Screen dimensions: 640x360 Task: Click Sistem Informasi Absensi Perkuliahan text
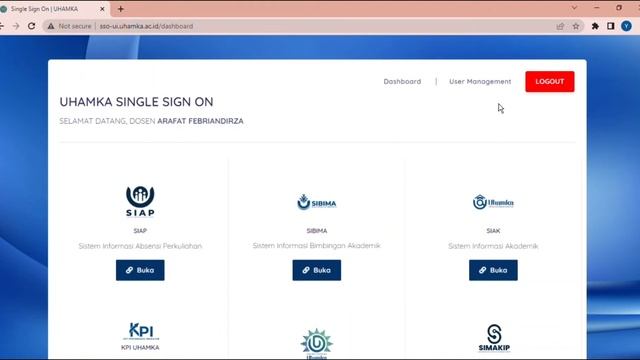[140, 246]
